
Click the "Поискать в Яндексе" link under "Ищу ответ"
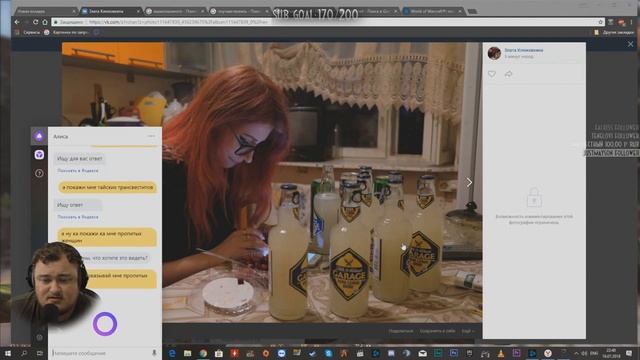click(78, 217)
